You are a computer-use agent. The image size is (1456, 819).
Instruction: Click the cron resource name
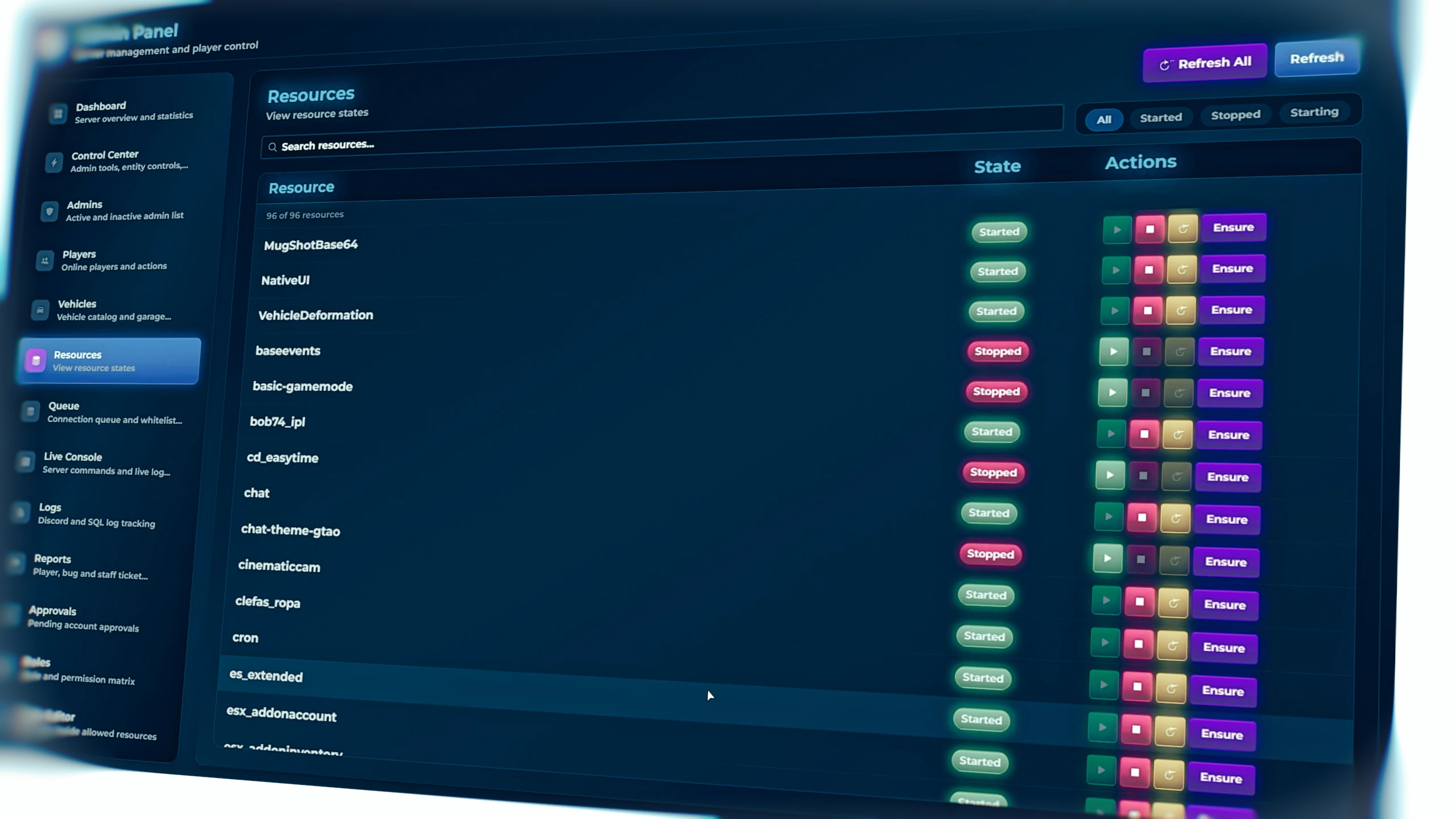coord(245,638)
